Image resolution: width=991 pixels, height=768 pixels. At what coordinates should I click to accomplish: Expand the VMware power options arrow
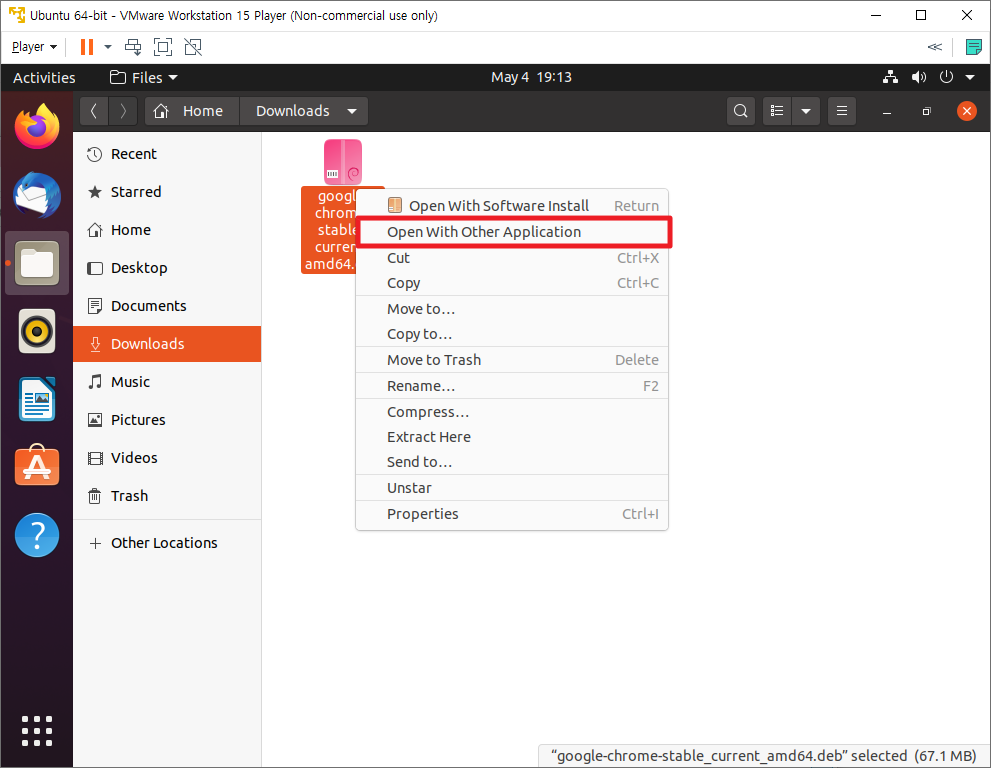click(107, 47)
